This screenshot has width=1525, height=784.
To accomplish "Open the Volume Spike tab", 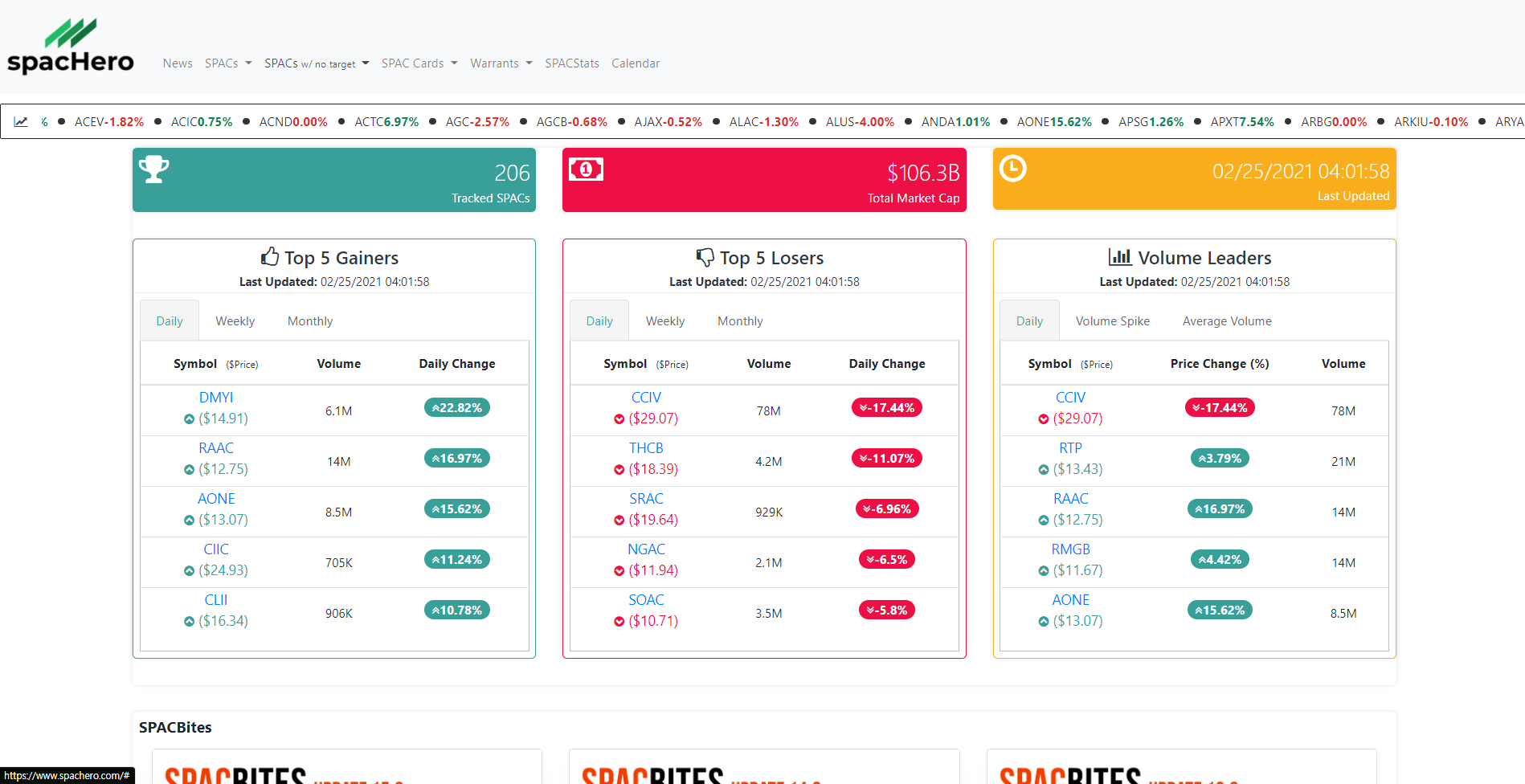I will pos(1113,321).
